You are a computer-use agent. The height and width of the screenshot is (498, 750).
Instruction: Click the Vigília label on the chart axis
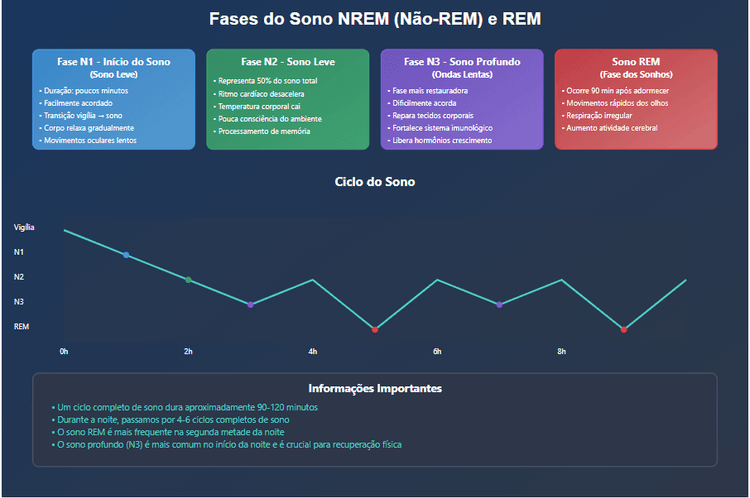click(24, 228)
